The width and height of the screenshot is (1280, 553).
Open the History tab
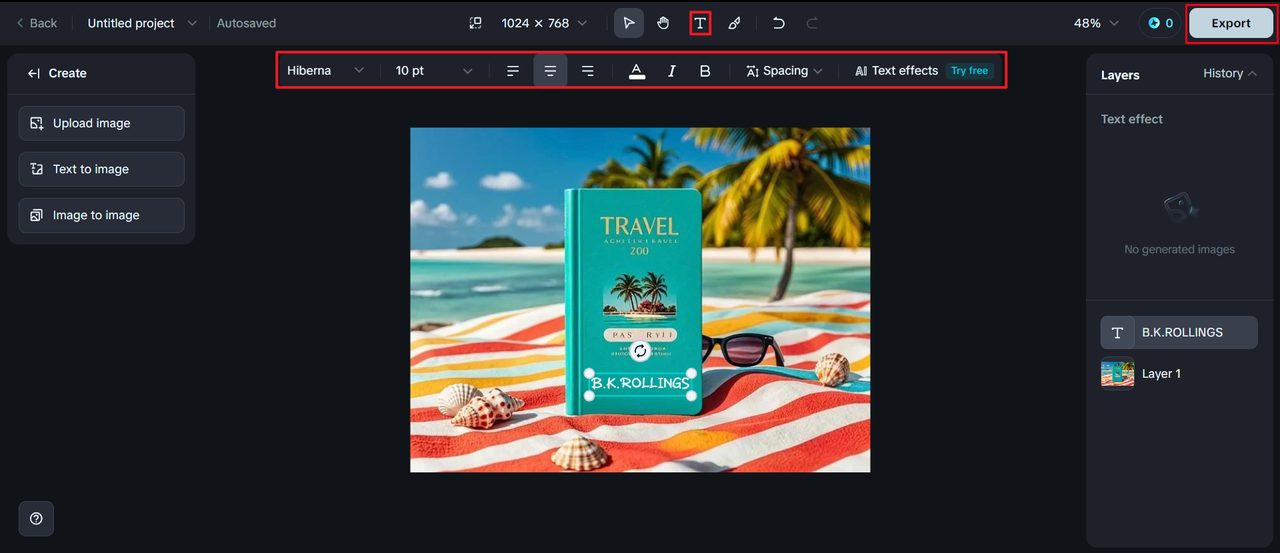(x=1230, y=73)
